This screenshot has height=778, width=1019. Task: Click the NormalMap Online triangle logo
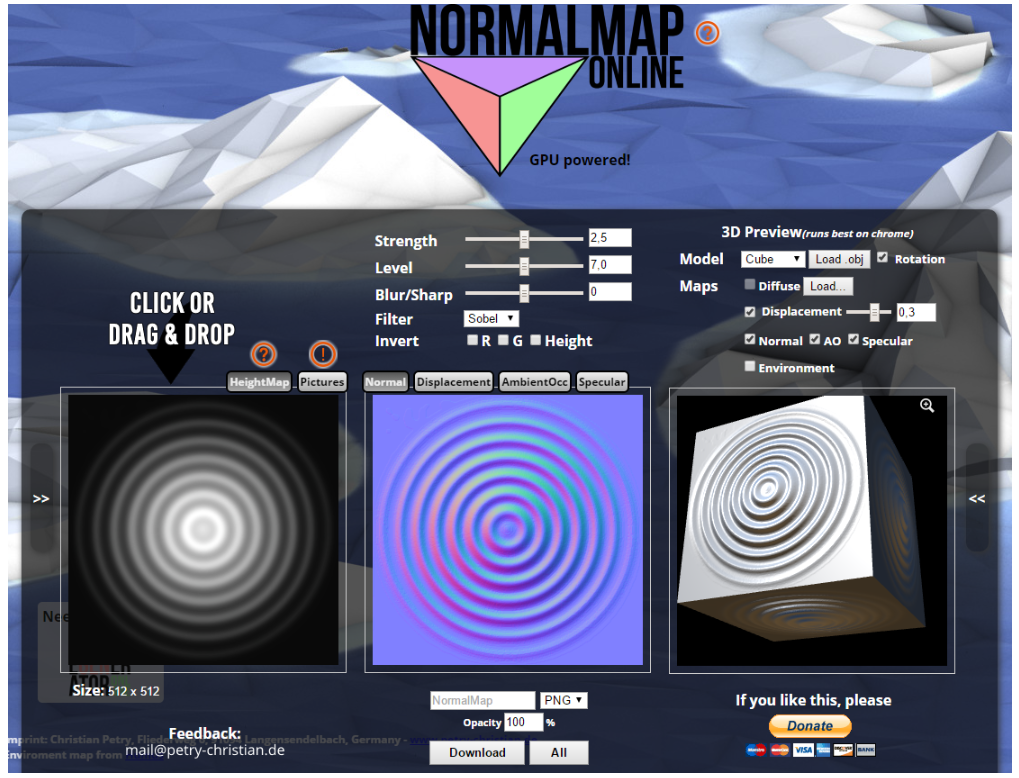pyautogui.click(x=499, y=115)
